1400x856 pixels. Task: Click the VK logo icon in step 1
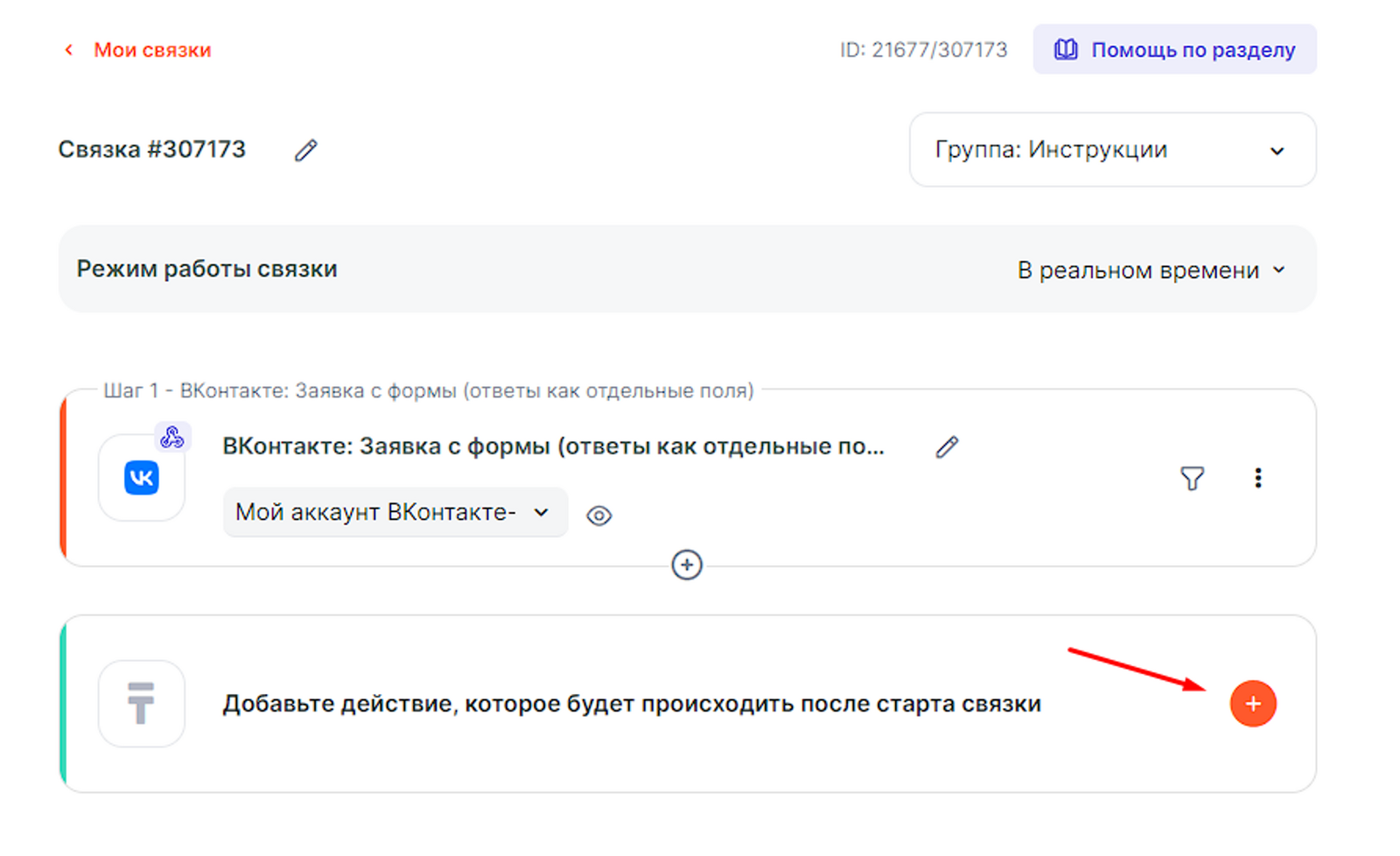142,478
